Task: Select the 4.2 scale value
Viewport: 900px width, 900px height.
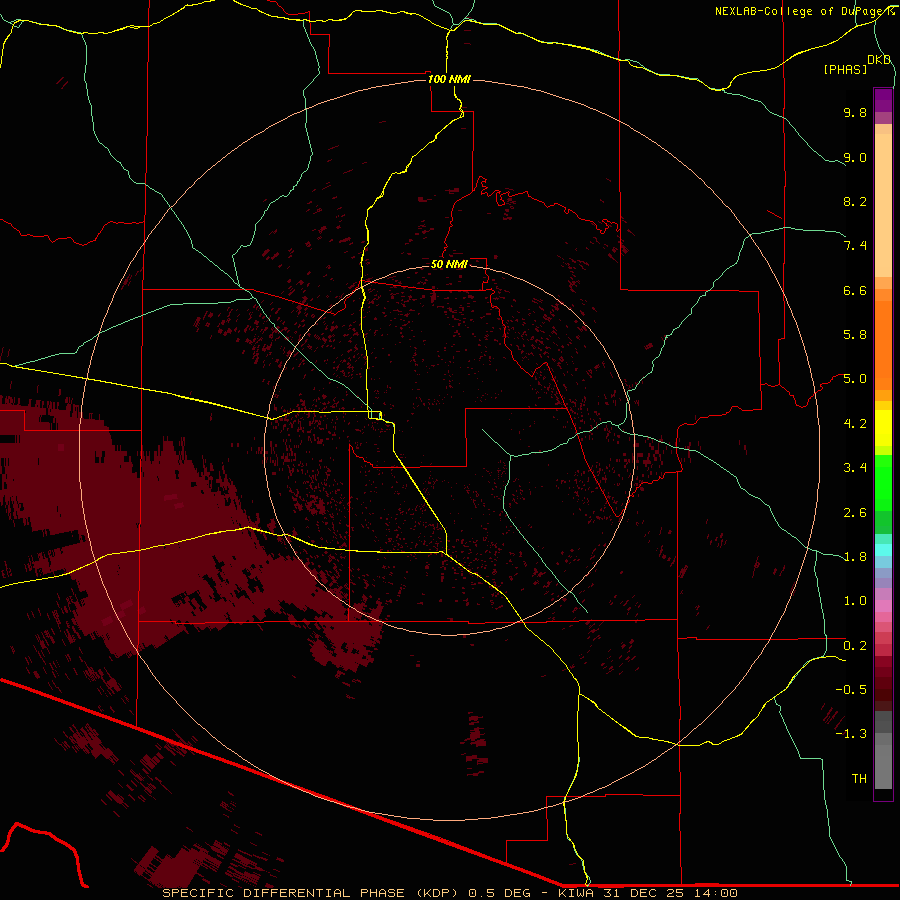Action: click(x=855, y=424)
